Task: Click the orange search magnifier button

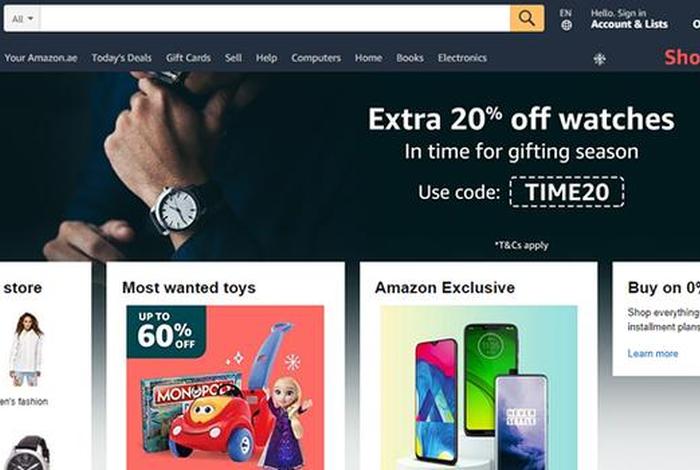Action: coord(527,18)
